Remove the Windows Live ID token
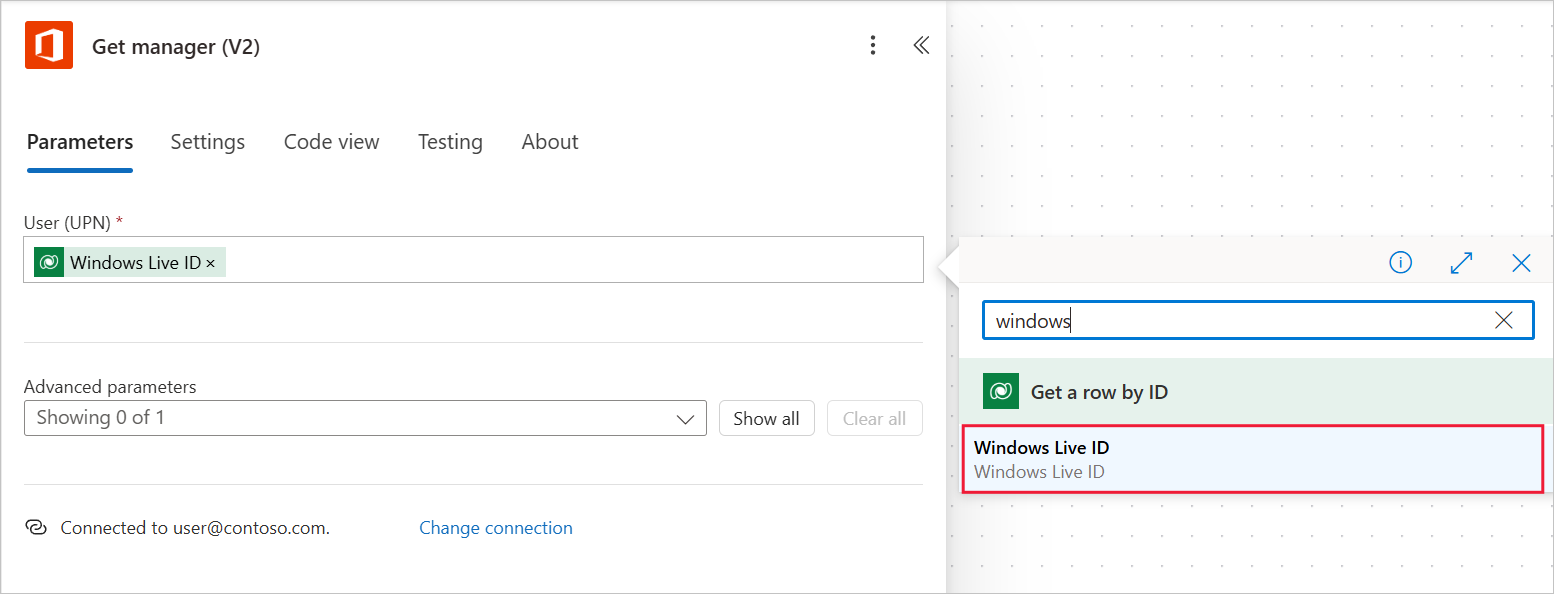 [211, 263]
